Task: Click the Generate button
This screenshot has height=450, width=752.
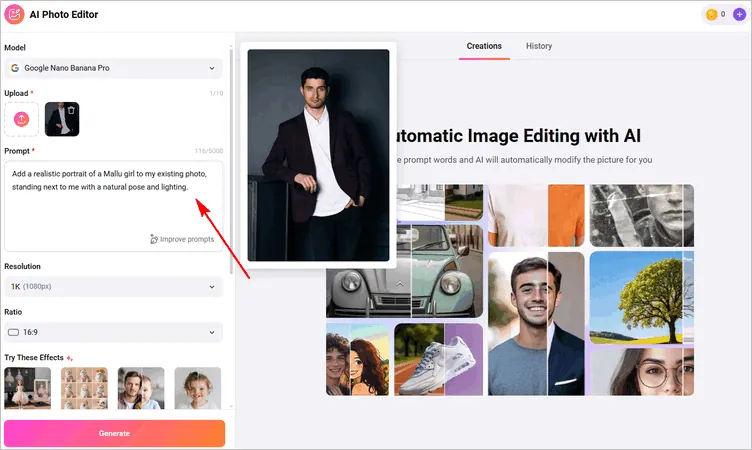Action: [x=114, y=433]
